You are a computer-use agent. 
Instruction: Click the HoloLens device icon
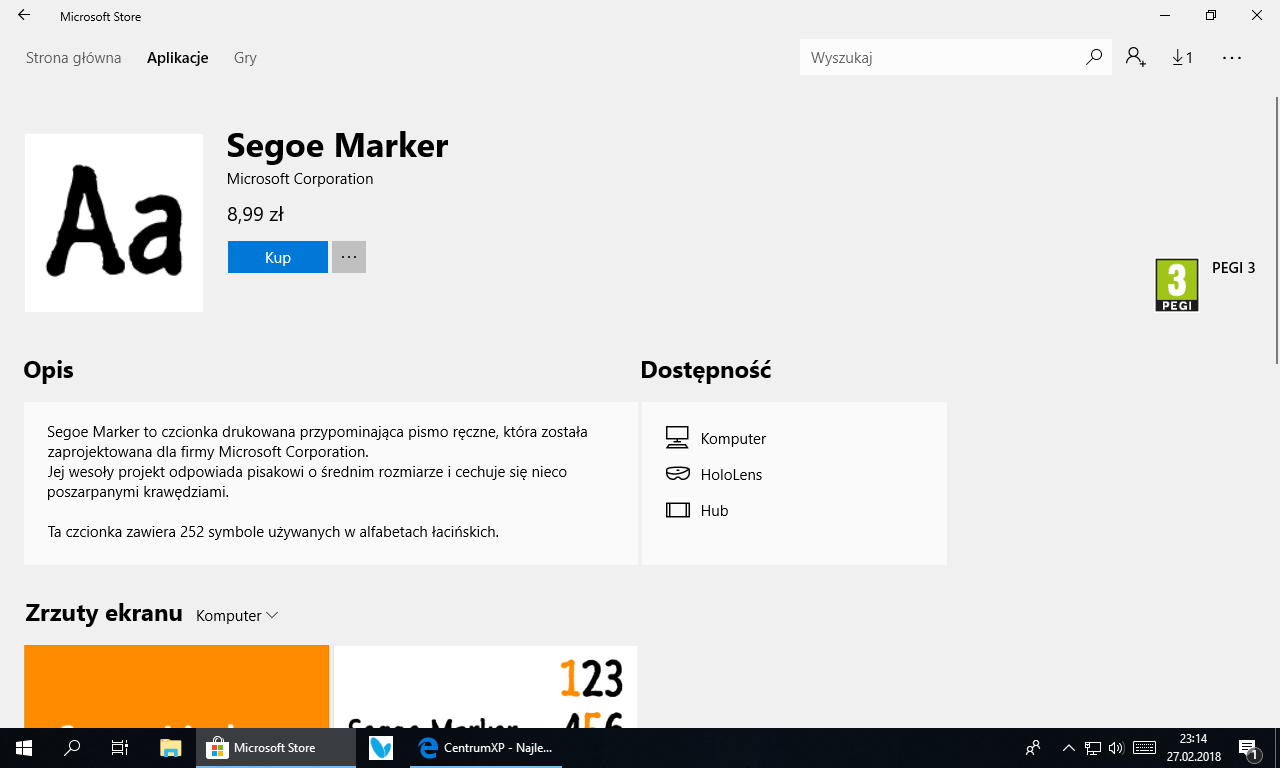pos(677,474)
